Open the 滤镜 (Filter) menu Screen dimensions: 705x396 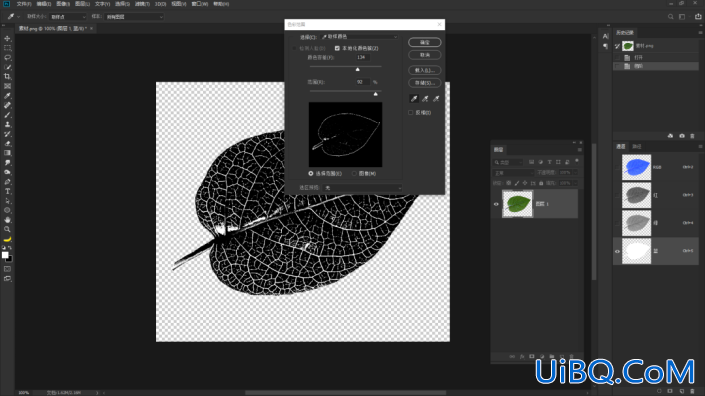142,4
